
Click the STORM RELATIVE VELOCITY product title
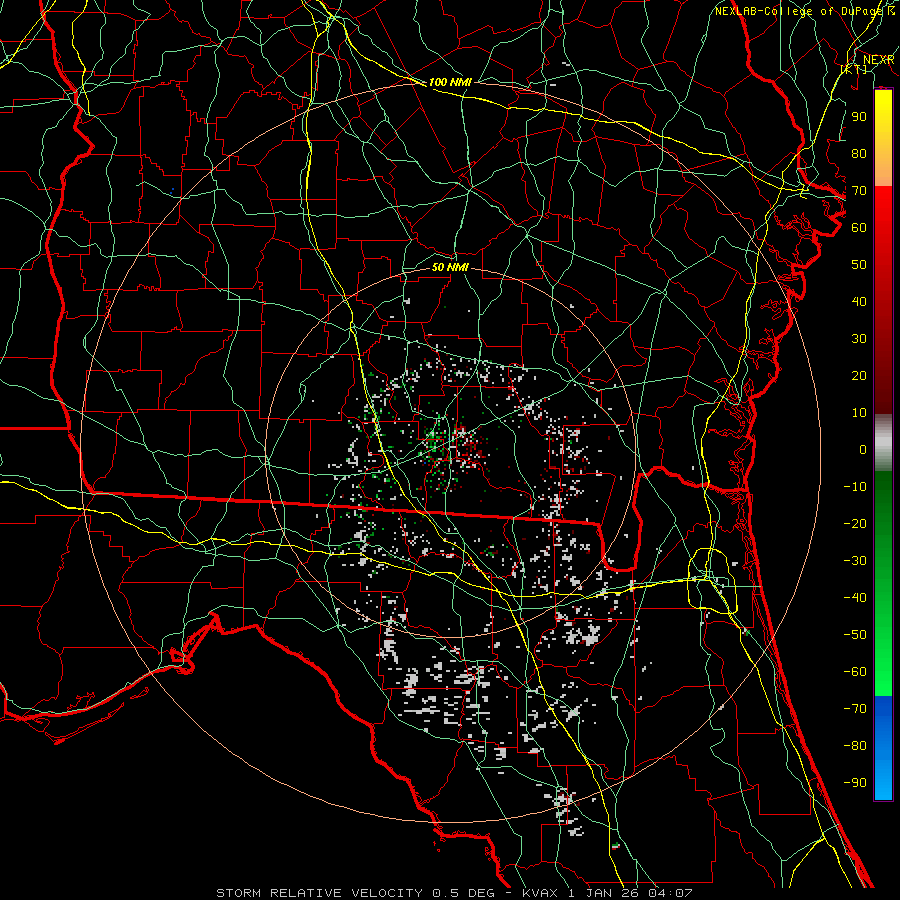319,893
